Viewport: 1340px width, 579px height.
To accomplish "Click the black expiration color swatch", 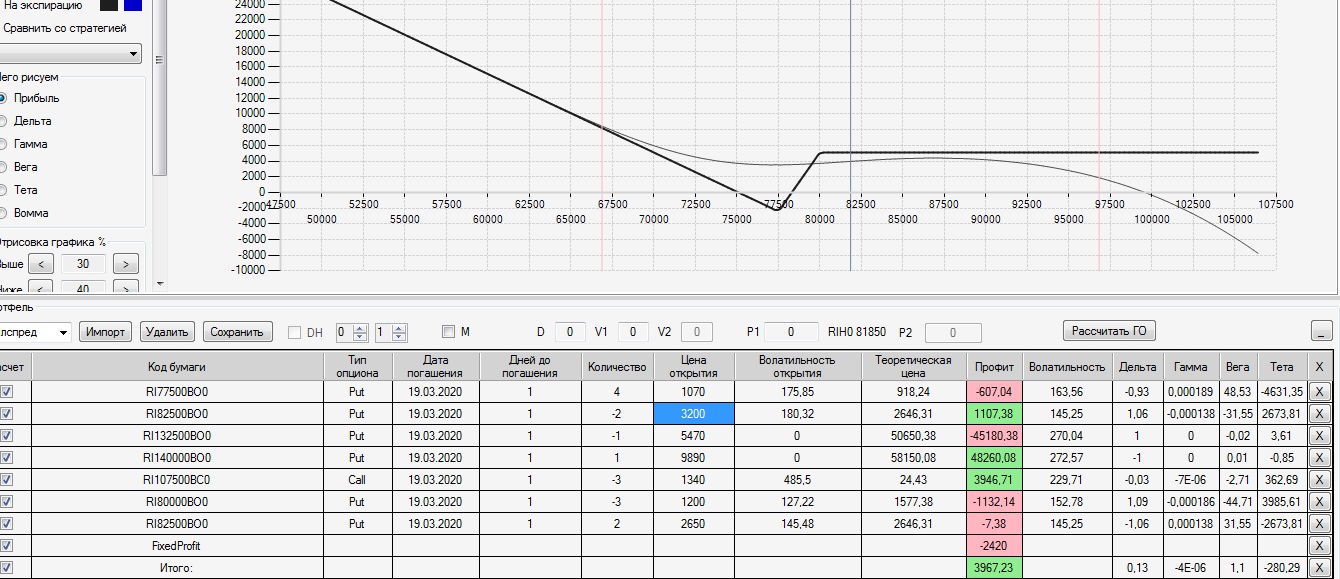I will pos(109,5).
